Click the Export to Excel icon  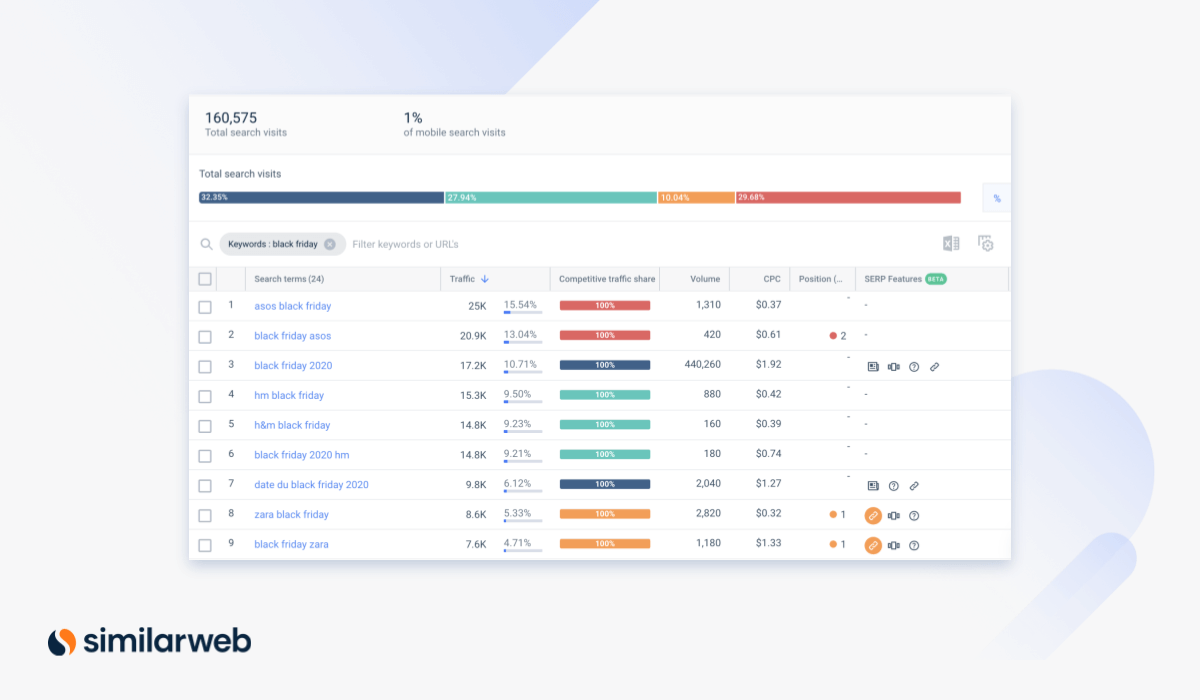click(951, 244)
